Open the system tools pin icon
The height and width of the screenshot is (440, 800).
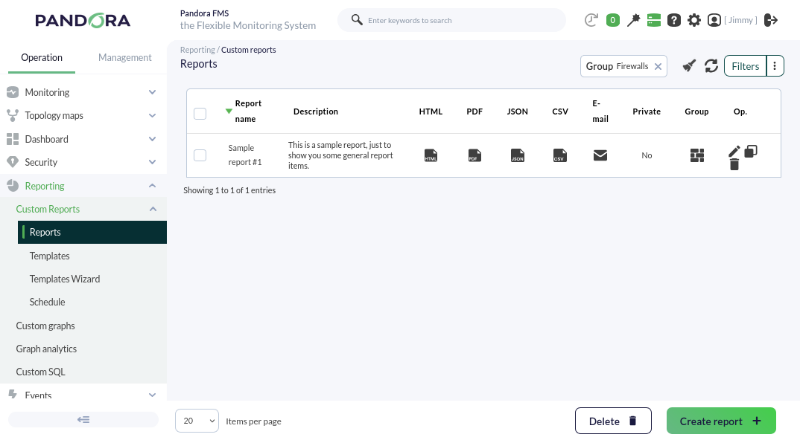(633, 20)
